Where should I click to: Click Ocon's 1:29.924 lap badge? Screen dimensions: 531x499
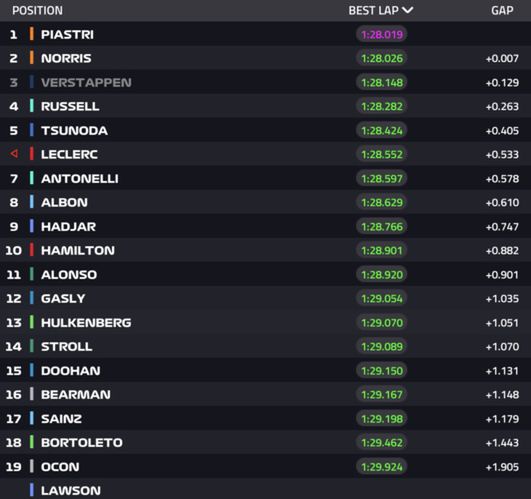pos(382,467)
